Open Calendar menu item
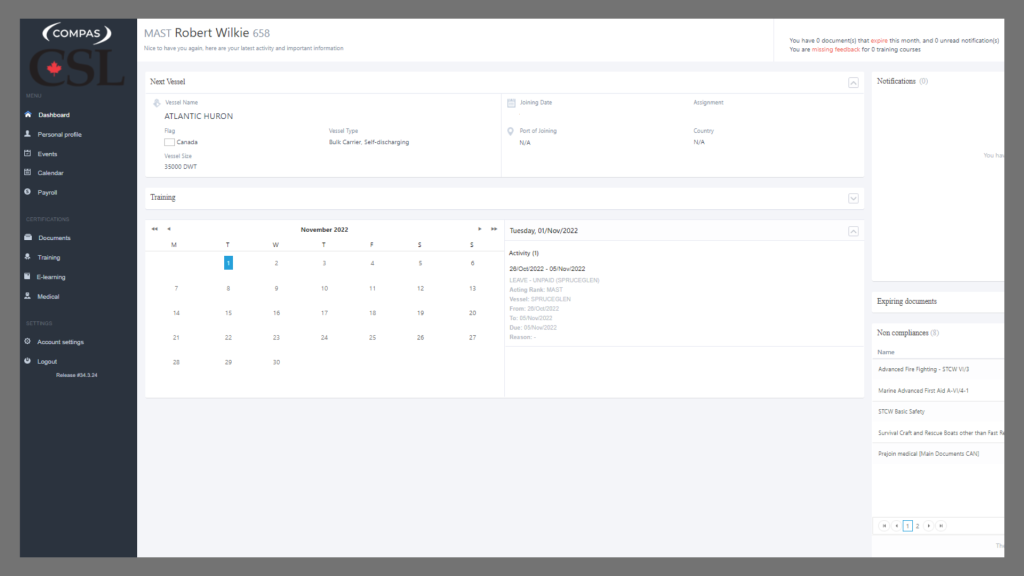The width and height of the screenshot is (1024, 576). tap(50, 173)
